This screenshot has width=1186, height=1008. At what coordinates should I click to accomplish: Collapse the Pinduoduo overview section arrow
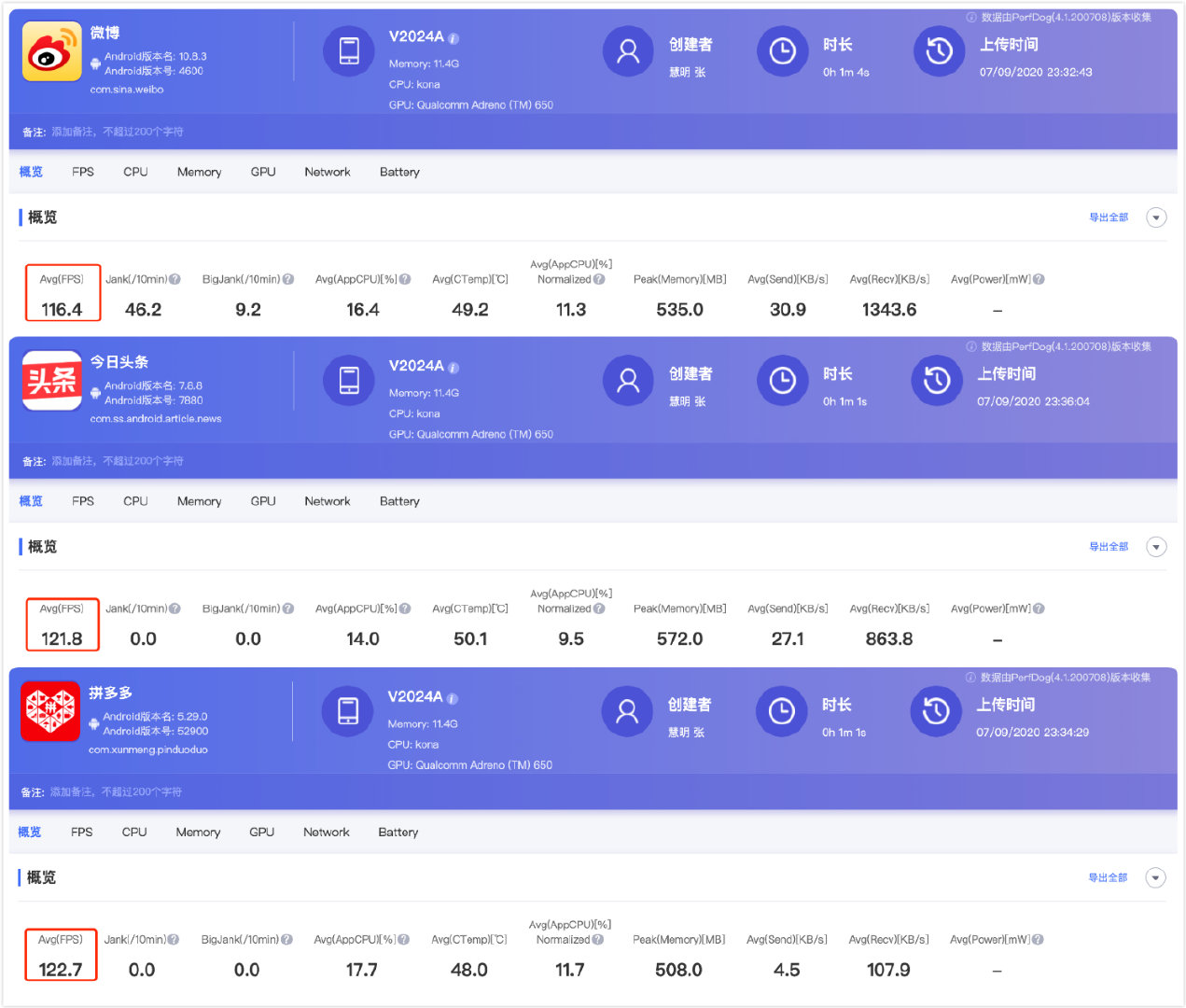pos(1155,877)
